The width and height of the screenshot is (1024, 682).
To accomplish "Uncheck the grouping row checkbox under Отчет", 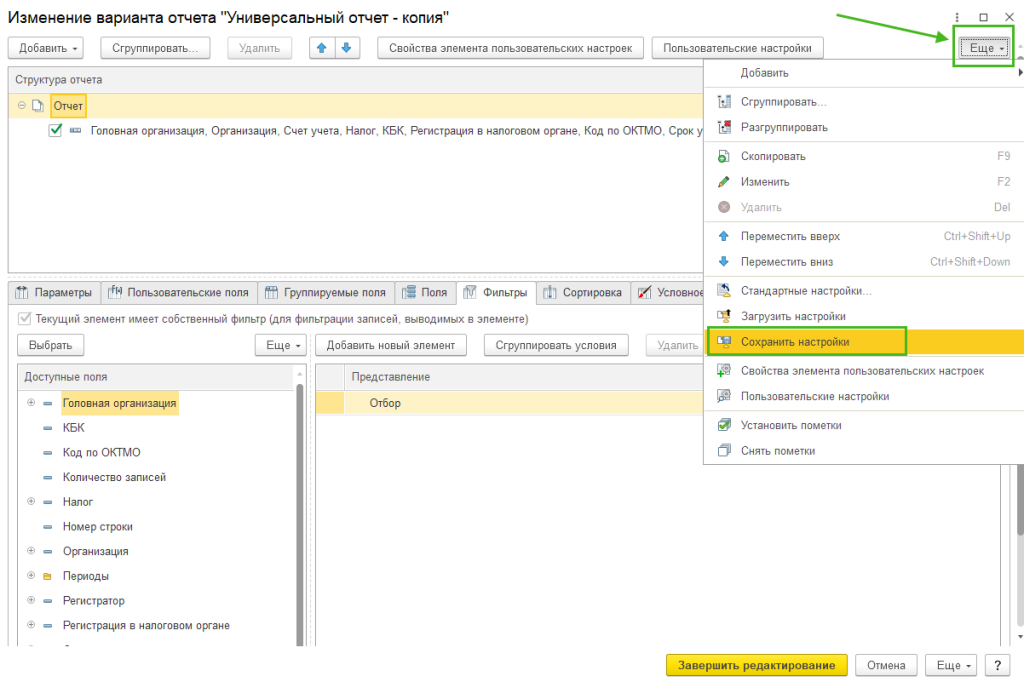I will 56,130.
